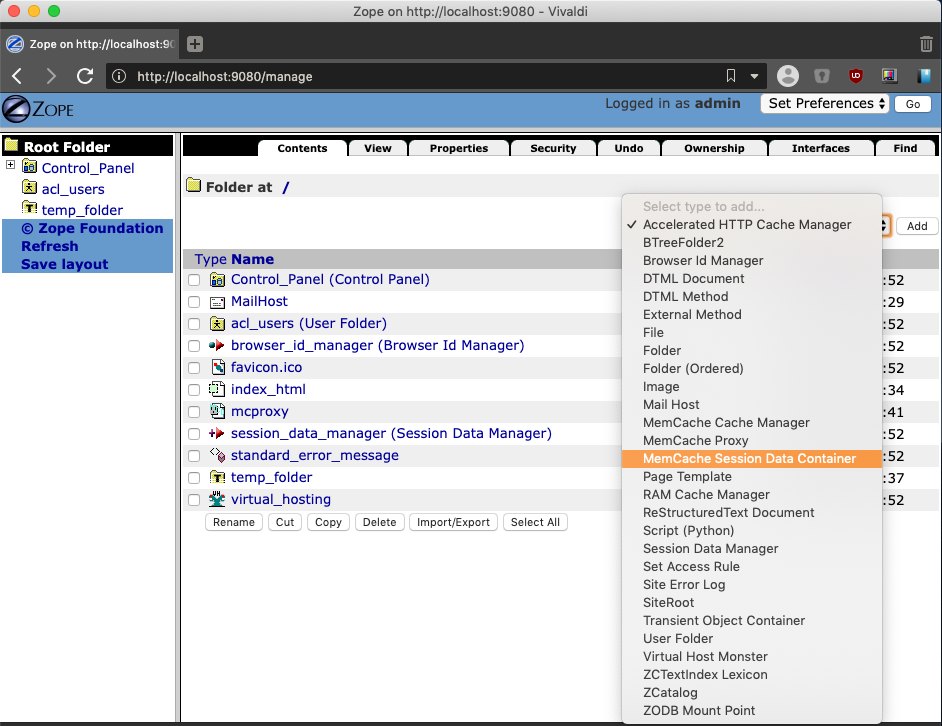Viewport: 942px width, 726px height.
Task: Click the favicon.ico file icon
Action: click(x=217, y=367)
